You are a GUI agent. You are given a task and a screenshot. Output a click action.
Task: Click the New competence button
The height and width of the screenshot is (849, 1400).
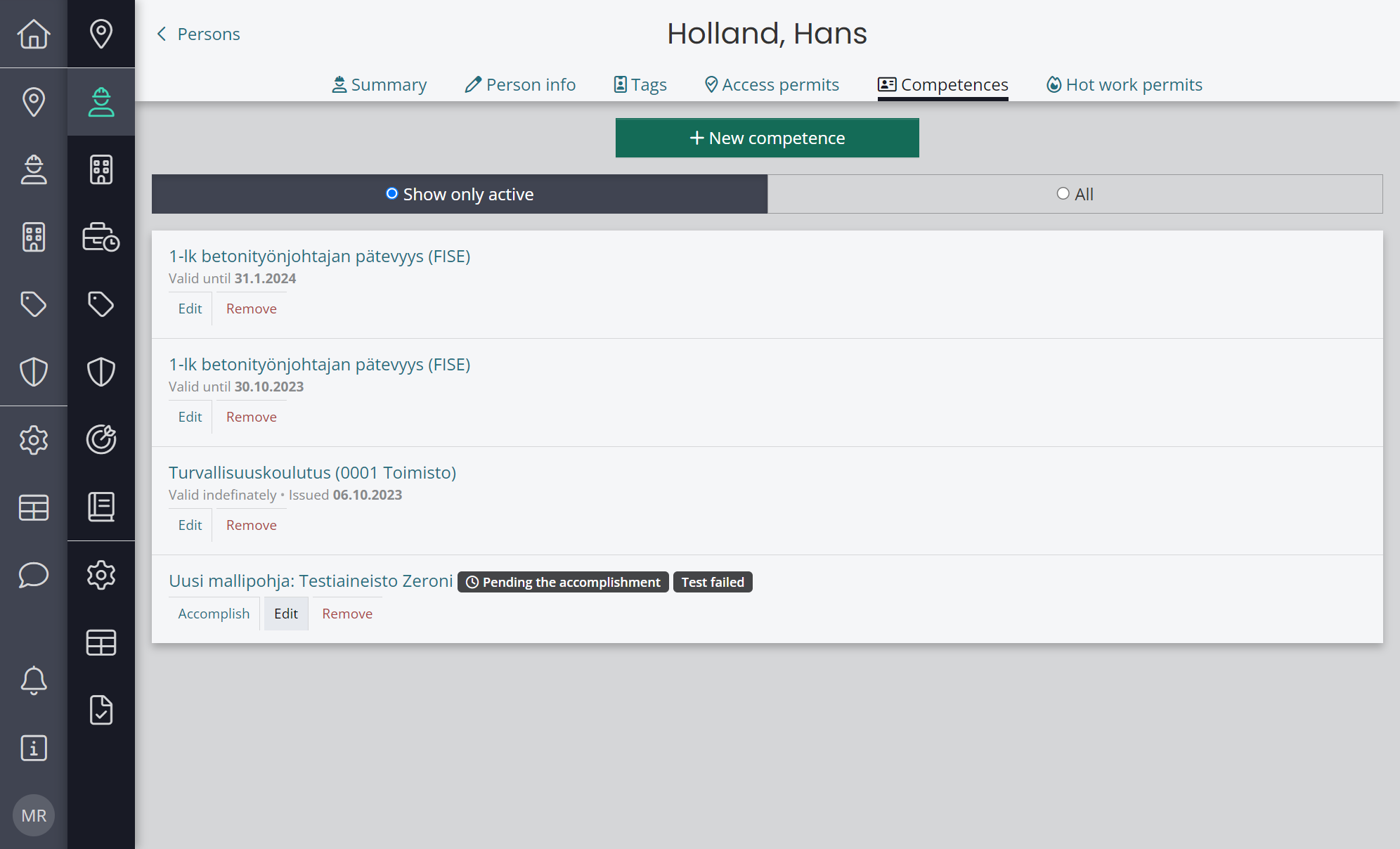point(767,138)
